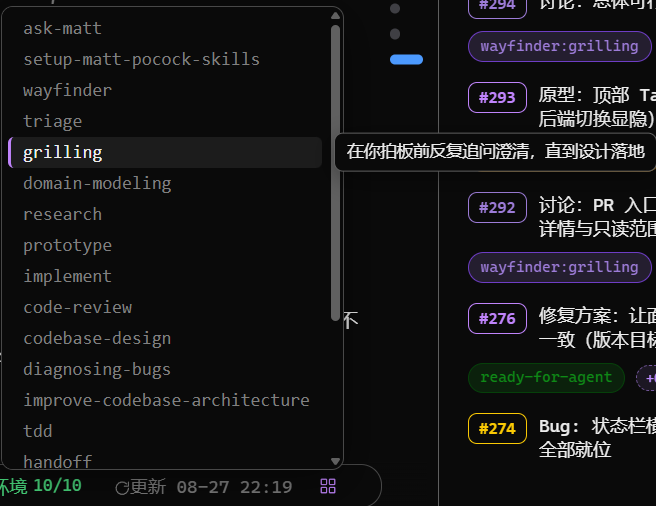Image resolution: width=656 pixels, height=506 pixels.
Task: Select the highlighted grilling skill
Action: 165,152
